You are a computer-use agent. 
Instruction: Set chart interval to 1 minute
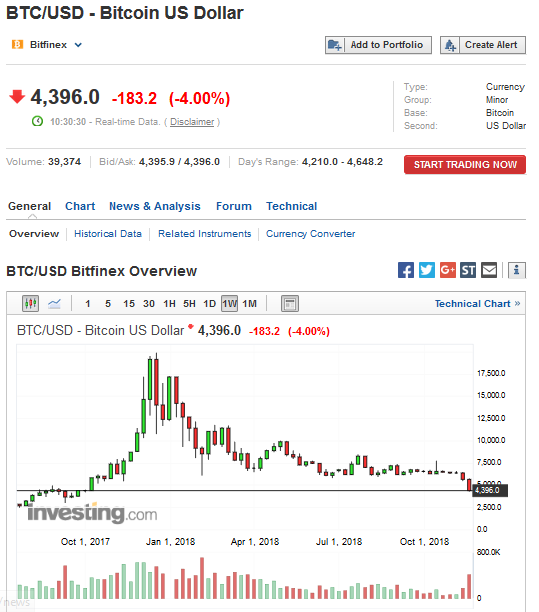(88, 304)
